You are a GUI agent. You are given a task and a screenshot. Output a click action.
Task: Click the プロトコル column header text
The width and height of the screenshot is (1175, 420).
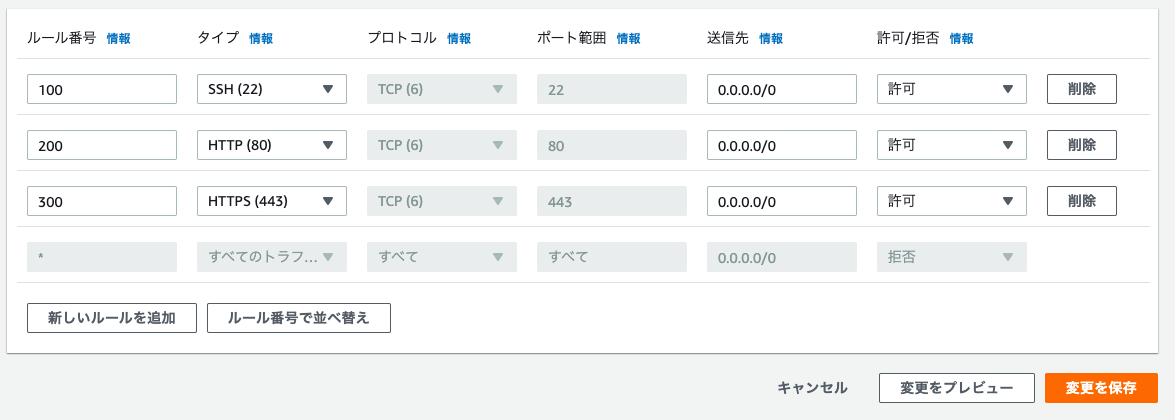tap(402, 38)
